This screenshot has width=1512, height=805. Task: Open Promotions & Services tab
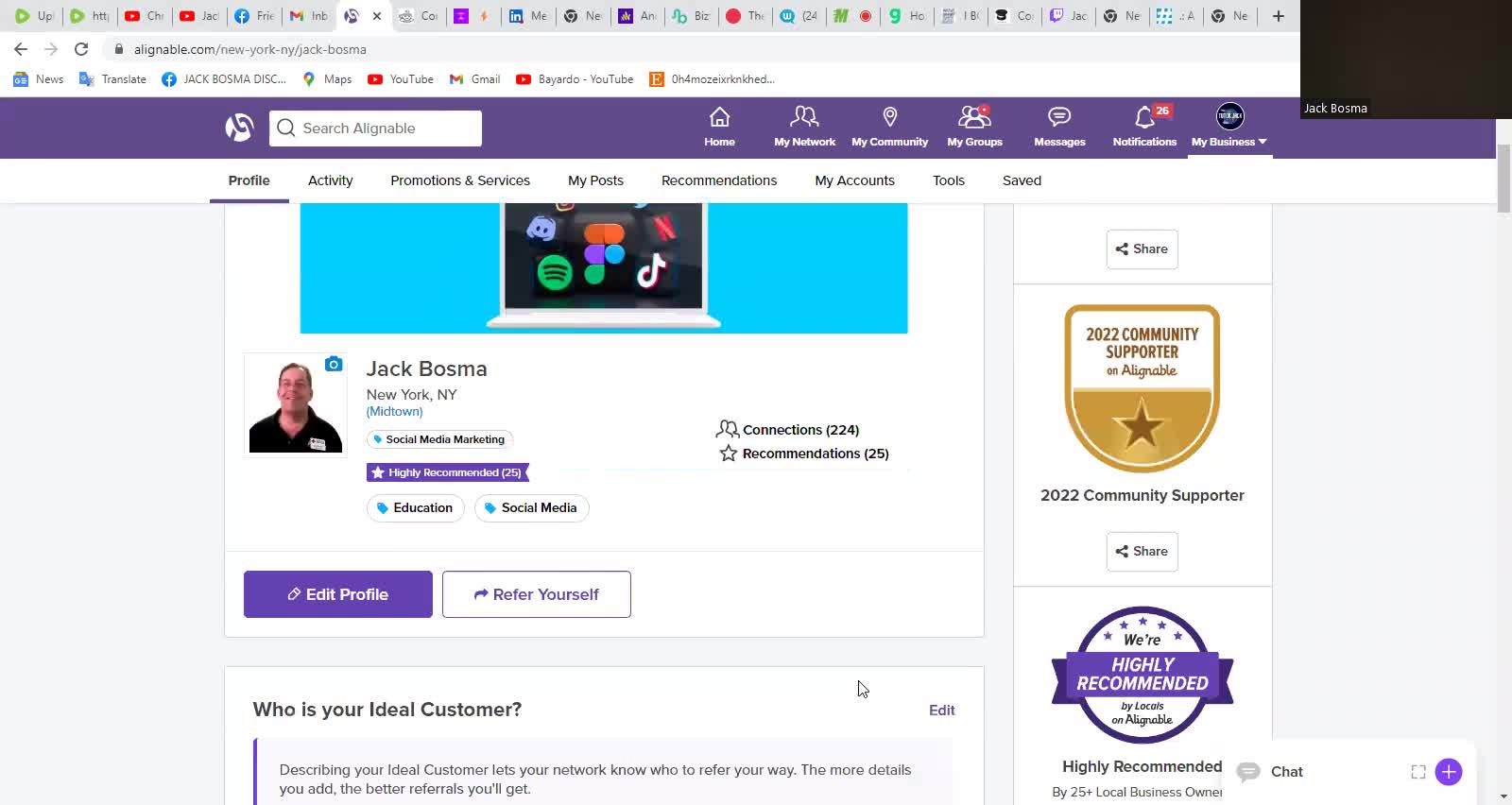(x=460, y=180)
